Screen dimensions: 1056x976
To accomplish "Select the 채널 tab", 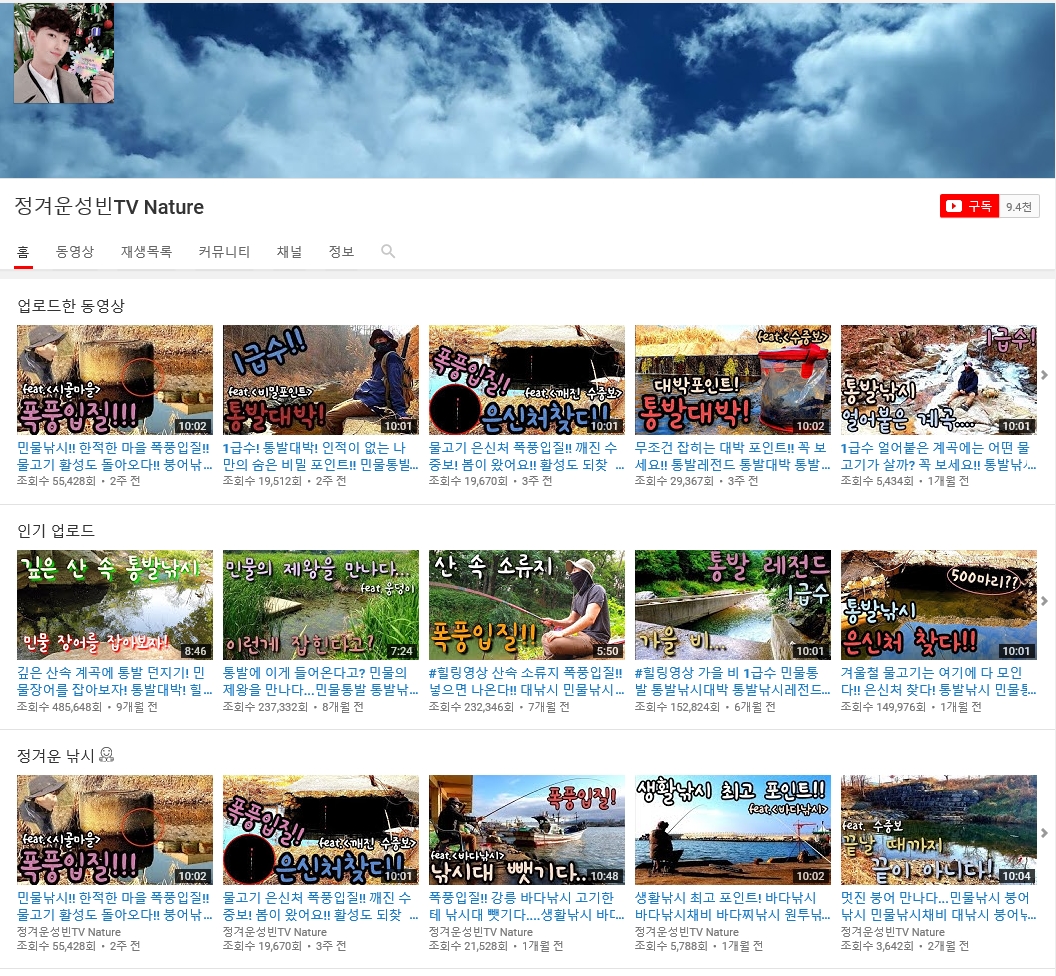I will tap(289, 252).
